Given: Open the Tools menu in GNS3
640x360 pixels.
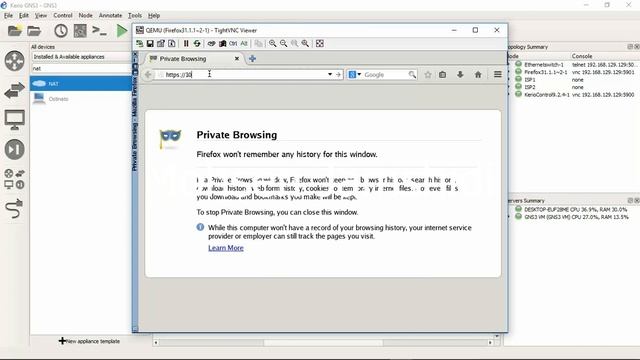Looking at the screenshot, I should 135,16.
